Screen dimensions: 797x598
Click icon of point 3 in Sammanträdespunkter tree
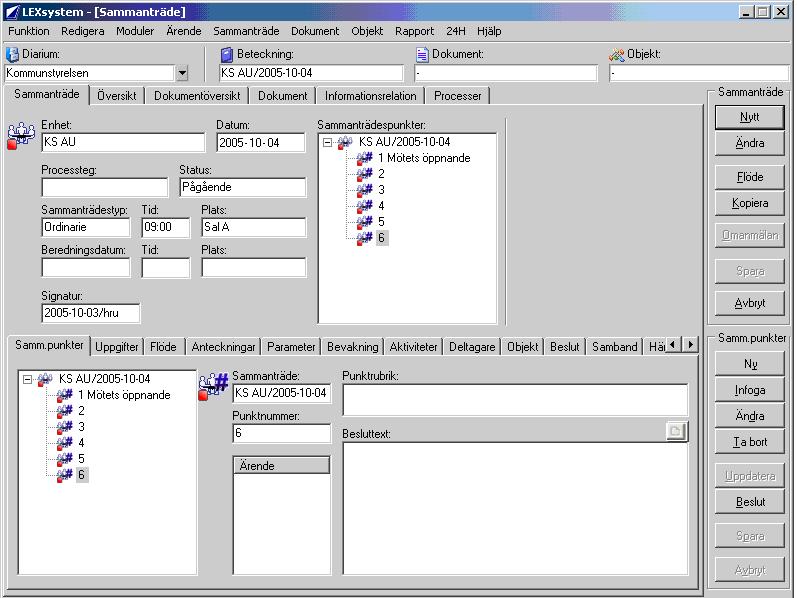coord(364,190)
